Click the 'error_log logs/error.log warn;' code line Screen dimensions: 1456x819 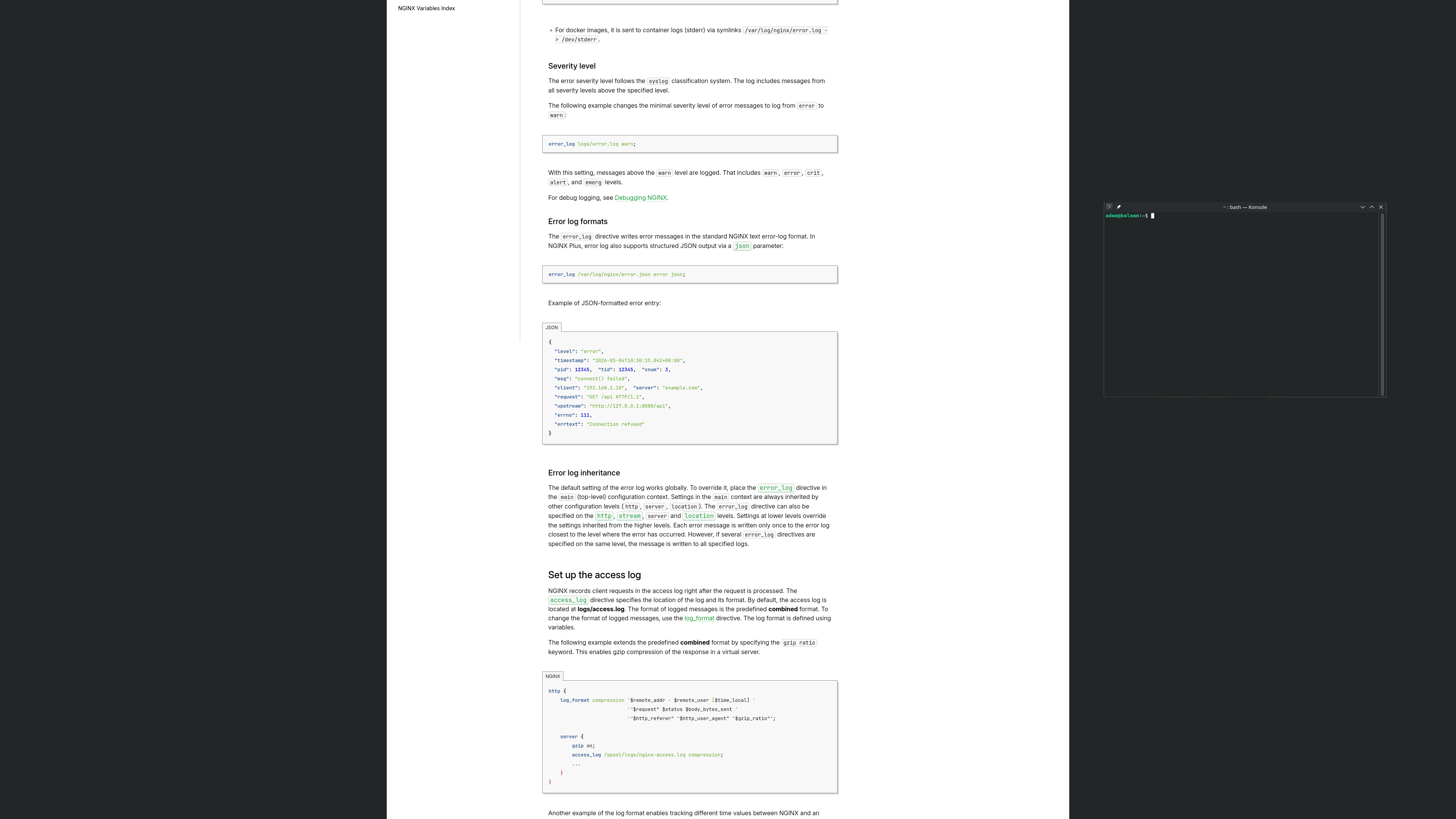coord(592,144)
